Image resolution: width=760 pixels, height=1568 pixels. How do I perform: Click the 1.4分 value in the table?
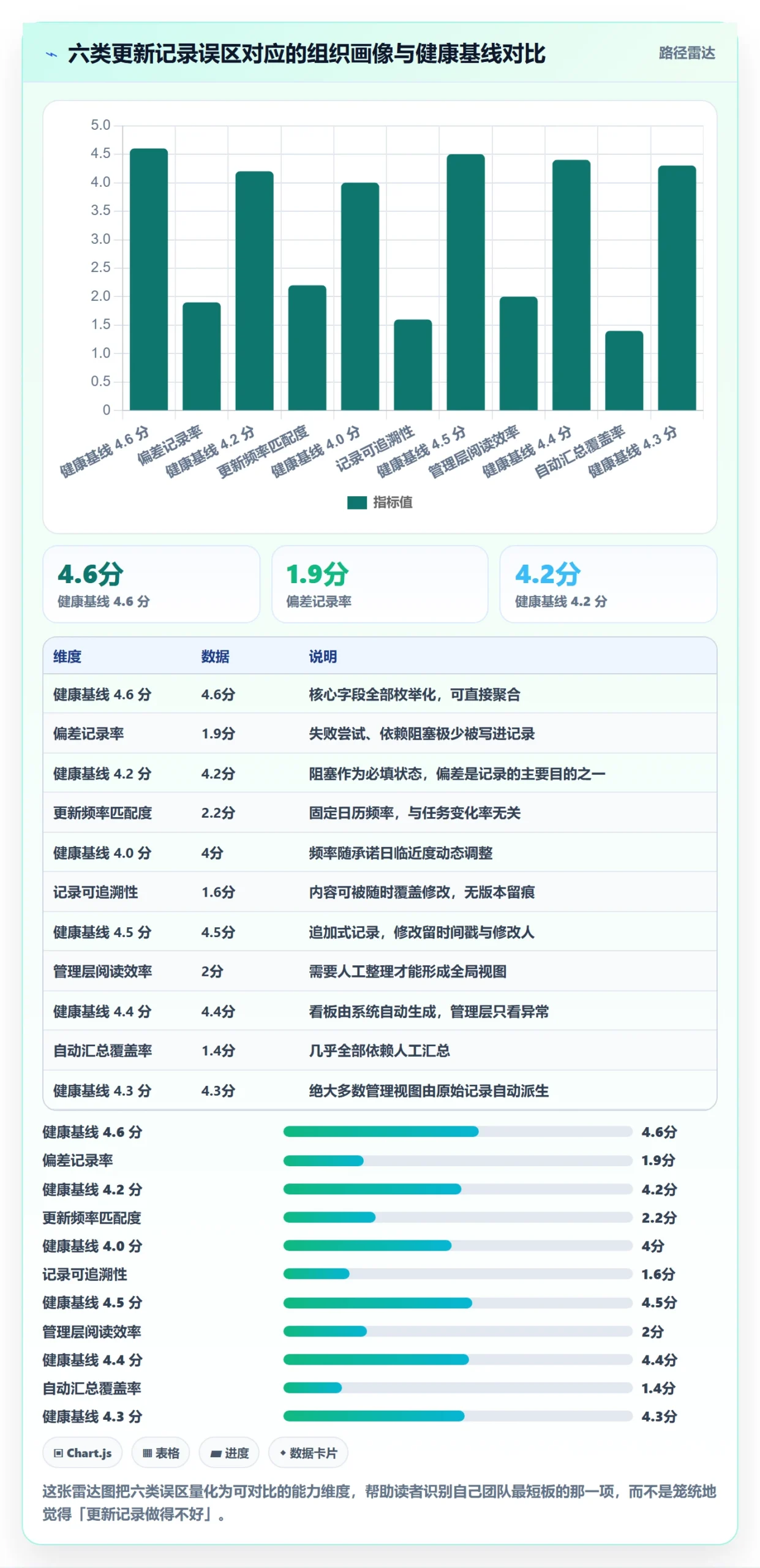(218, 1050)
